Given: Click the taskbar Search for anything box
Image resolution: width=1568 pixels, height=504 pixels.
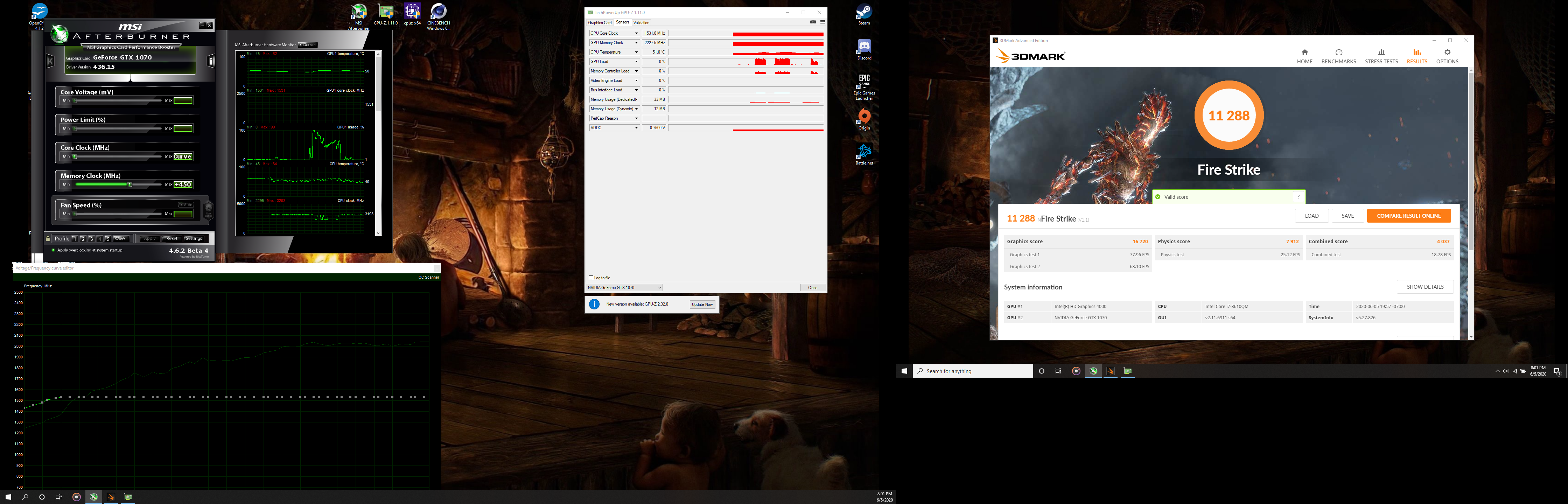Looking at the screenshot, I should (x=973, y=371).
